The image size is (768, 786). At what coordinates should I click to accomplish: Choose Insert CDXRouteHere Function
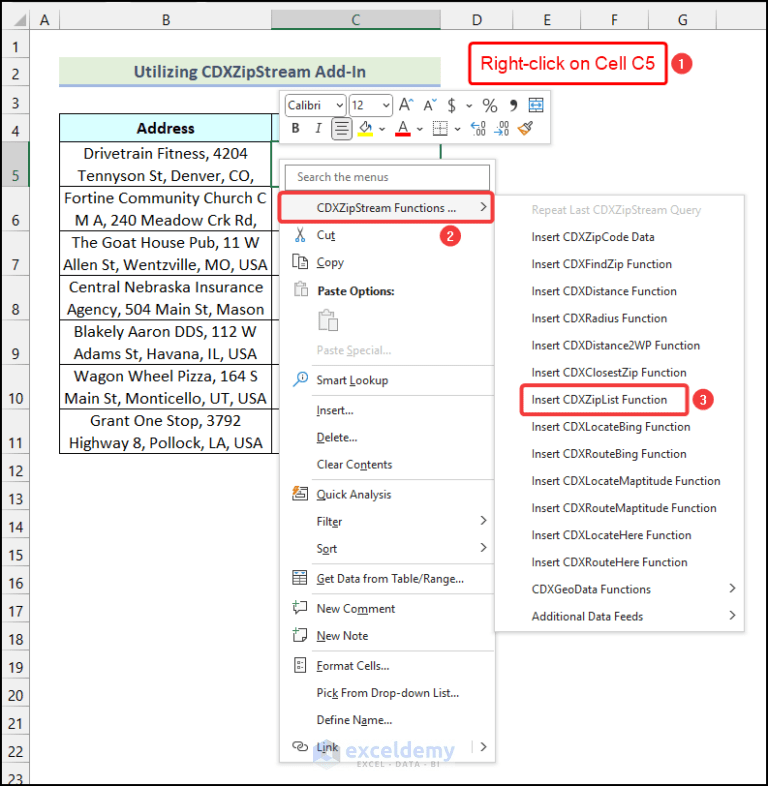[609, 562]
